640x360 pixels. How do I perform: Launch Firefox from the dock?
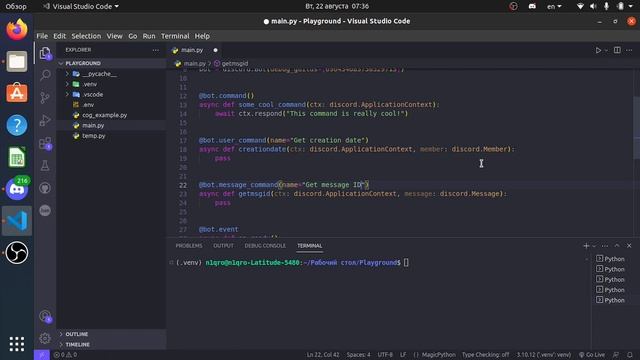17,30
